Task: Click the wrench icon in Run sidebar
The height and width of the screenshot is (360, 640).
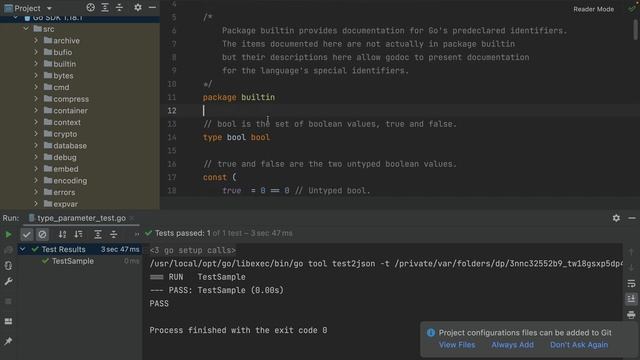Action: [8, 282]
